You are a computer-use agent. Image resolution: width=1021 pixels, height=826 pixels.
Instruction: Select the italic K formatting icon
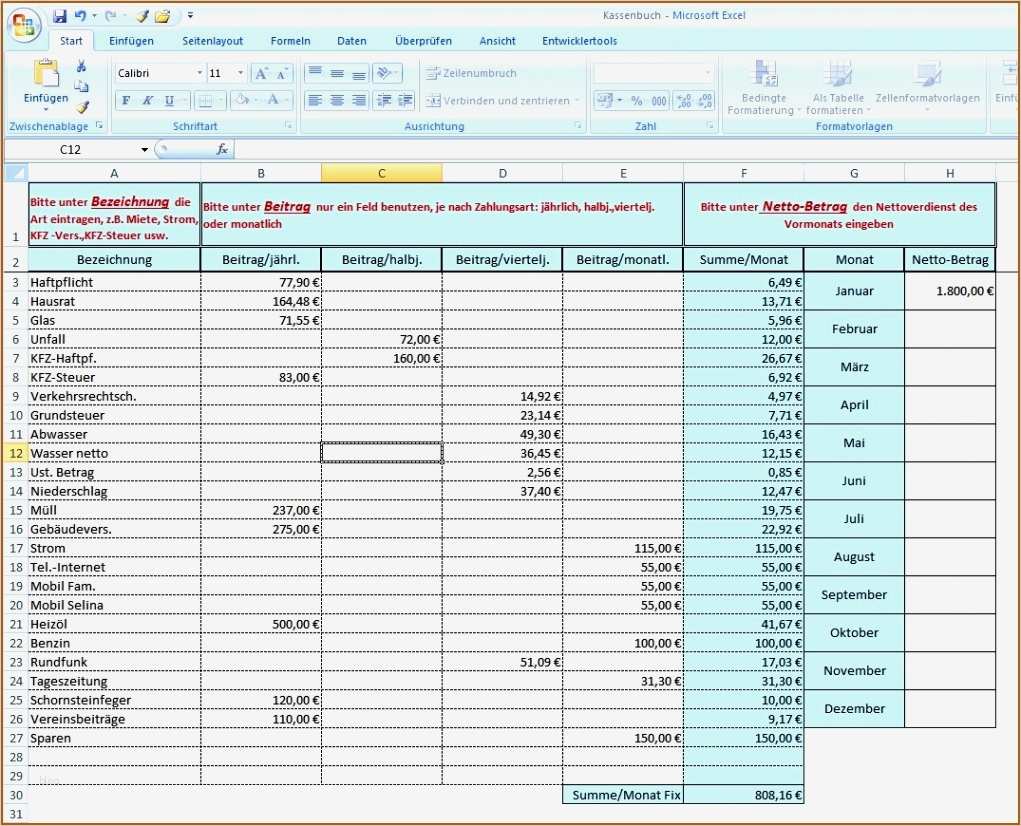147,100
